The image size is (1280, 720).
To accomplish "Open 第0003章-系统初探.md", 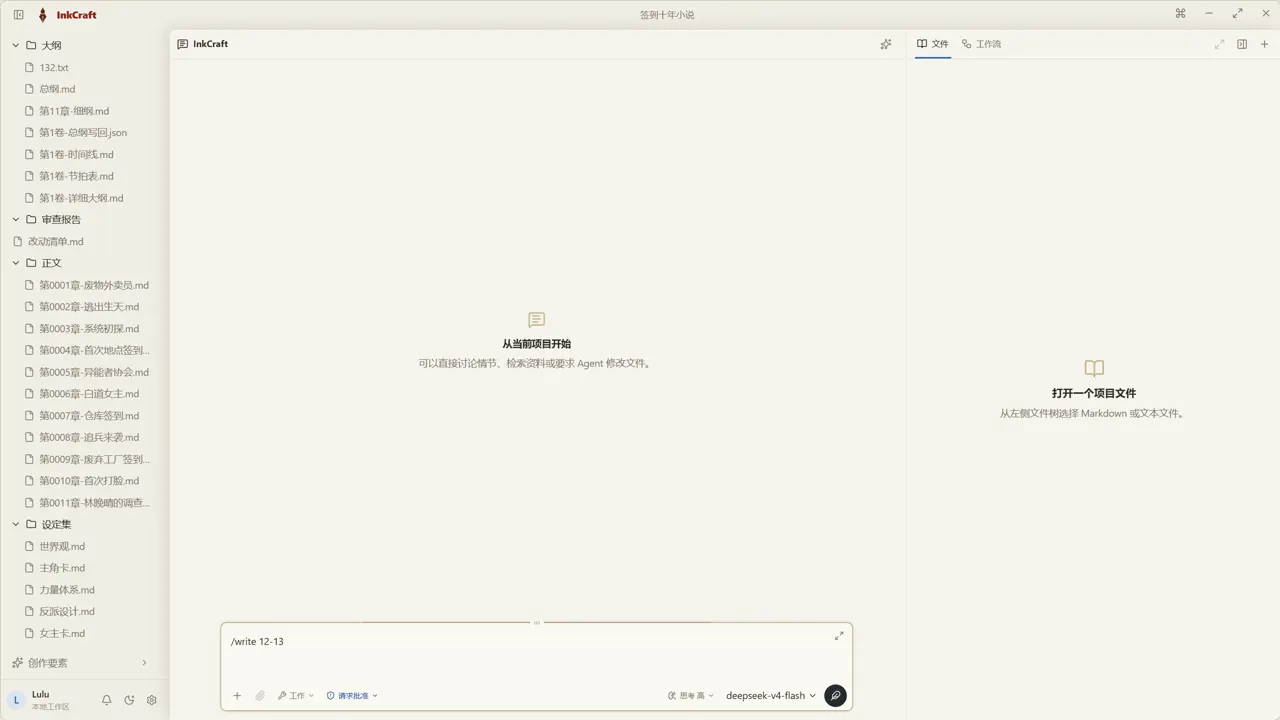I will (x=87, y=328).
